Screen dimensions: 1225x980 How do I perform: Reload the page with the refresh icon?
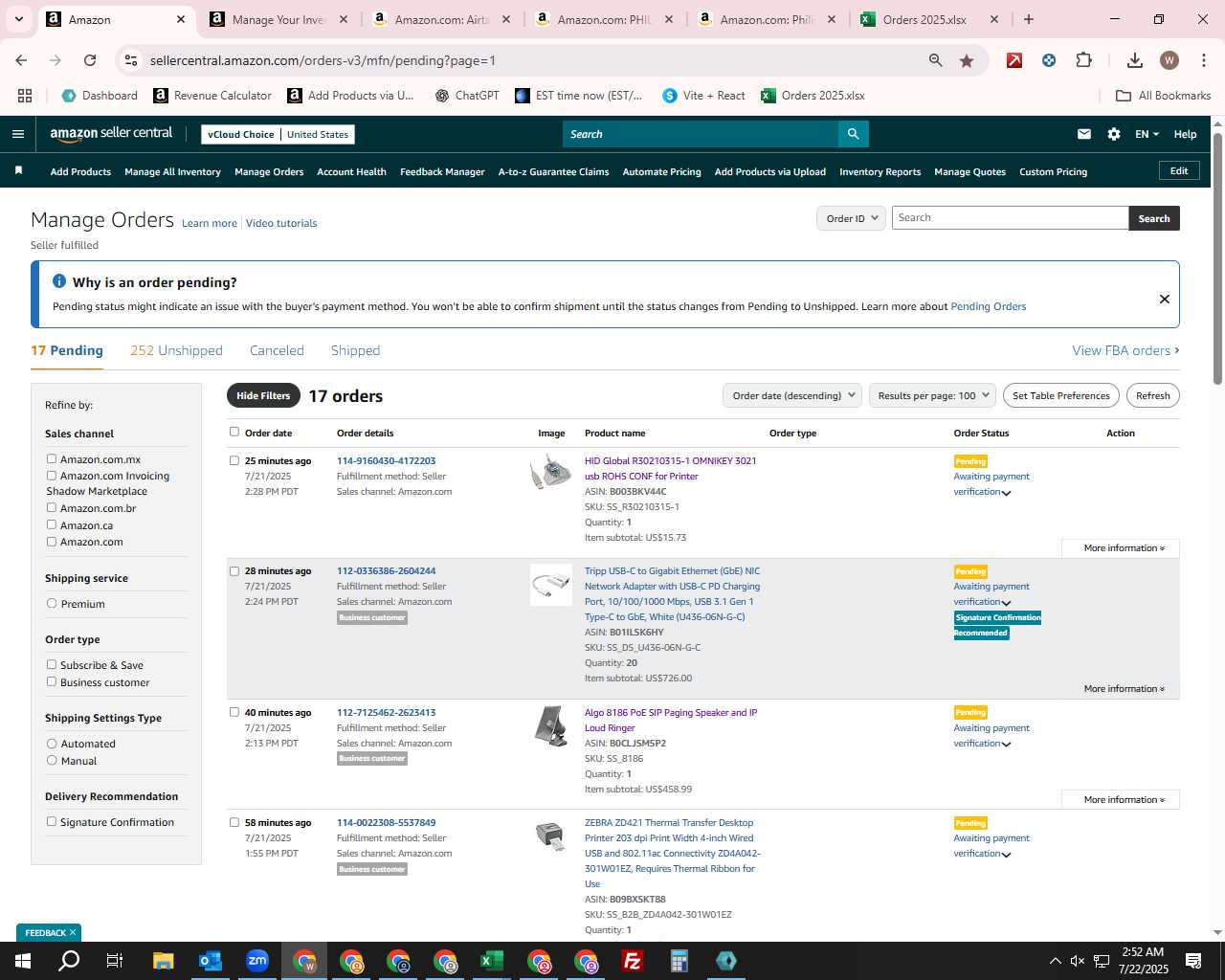[90, 60]
